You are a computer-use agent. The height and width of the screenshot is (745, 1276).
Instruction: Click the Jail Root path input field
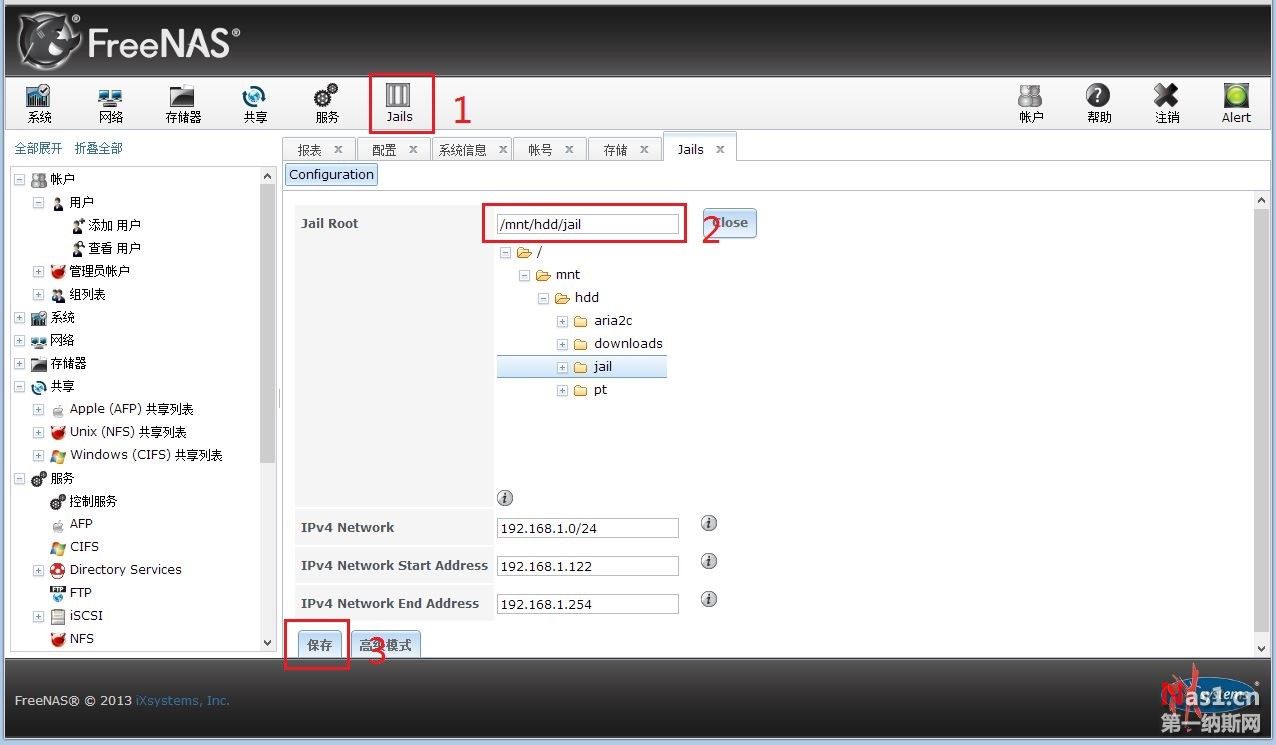[x=588, y=224]
